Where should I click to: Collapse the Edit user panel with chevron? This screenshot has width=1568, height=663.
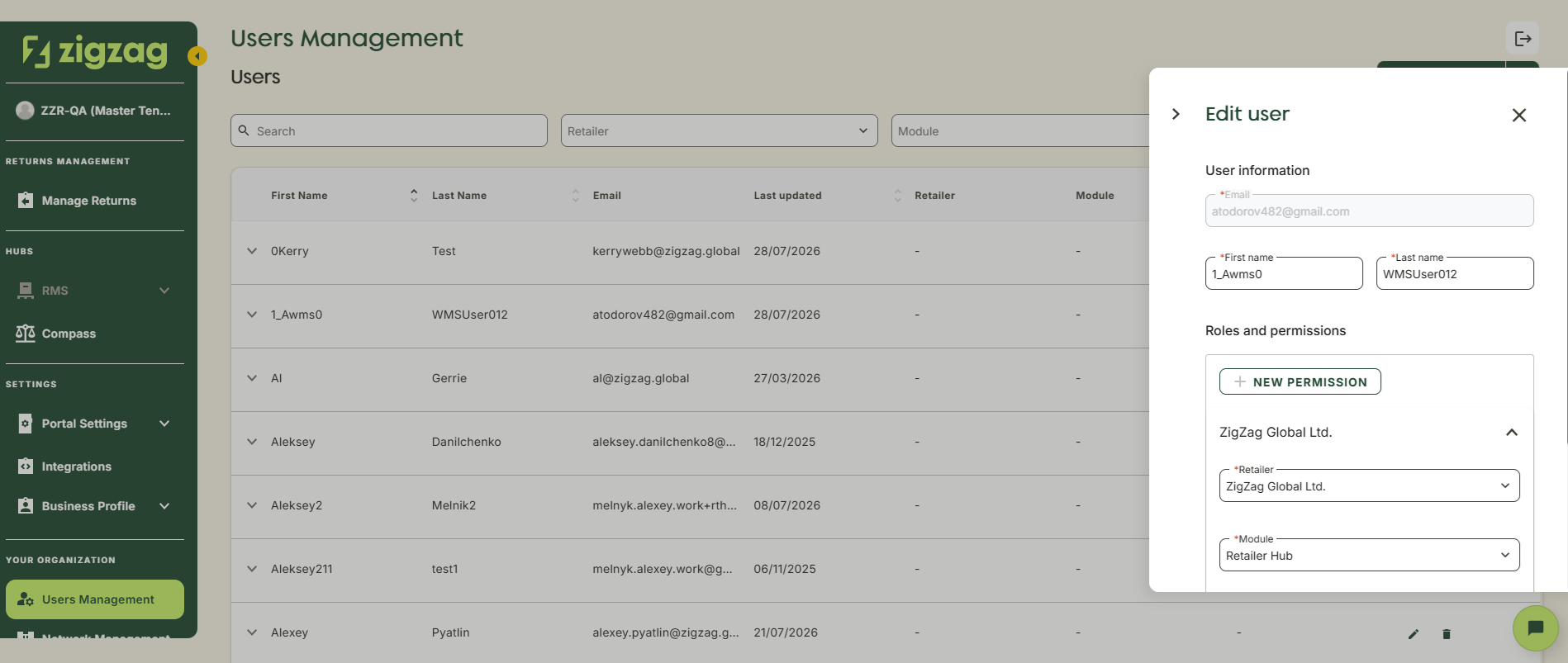pyautogui.click(x=1176, y=114)
